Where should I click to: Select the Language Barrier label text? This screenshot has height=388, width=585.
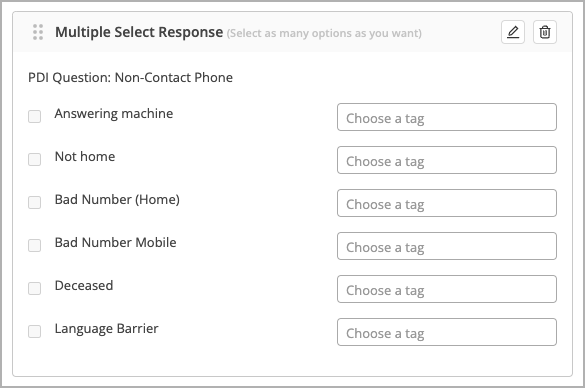107,329
